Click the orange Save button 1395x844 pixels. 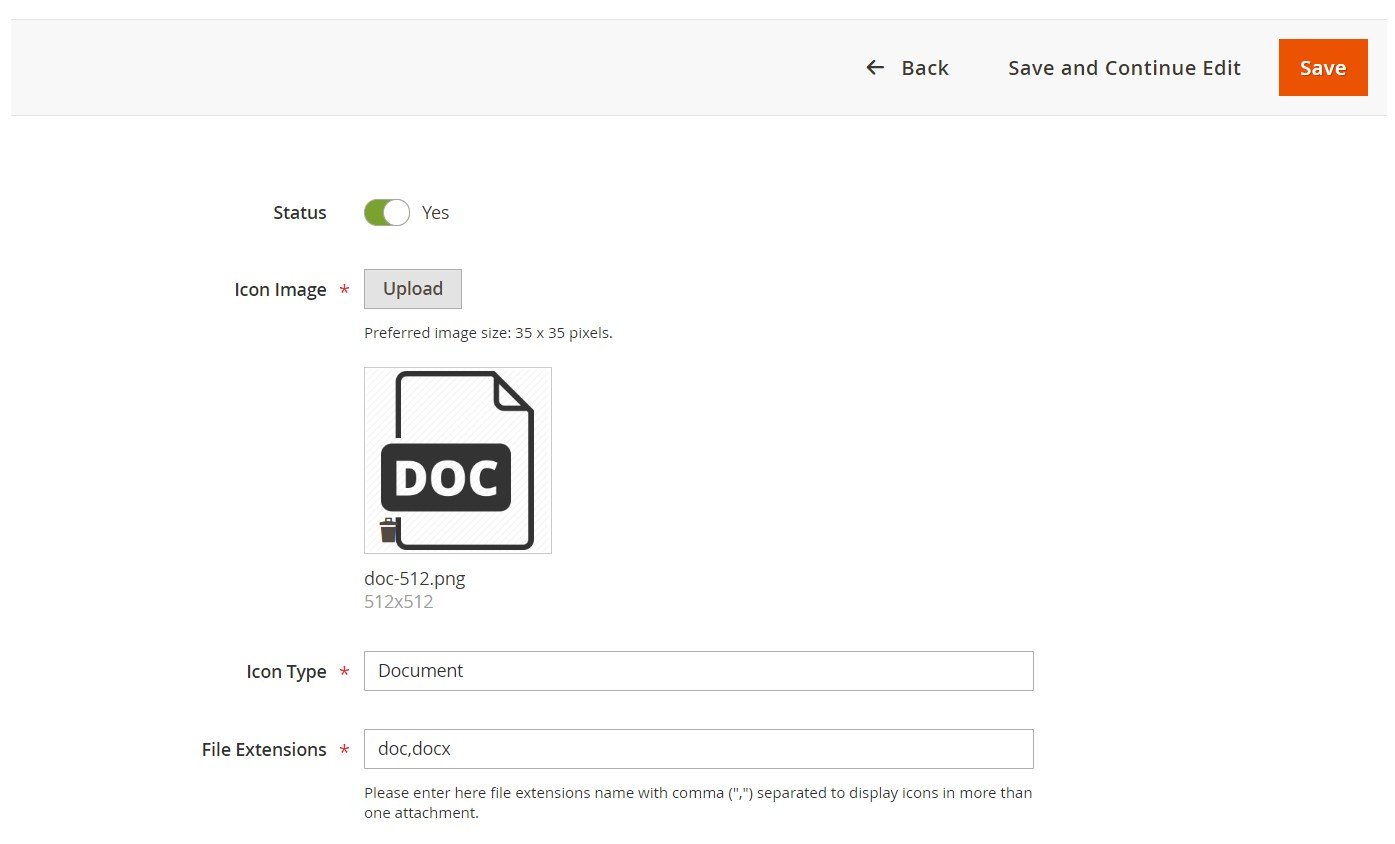click(1322, 68)
